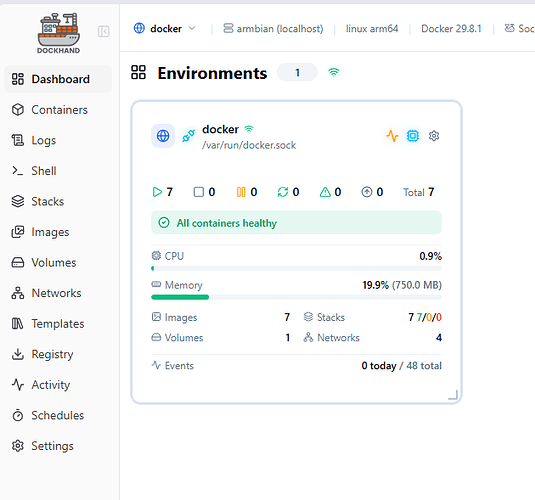This screenshot has width=535, height=500.
Task: Open the Stacks row in card
Action: pos(373,317)
